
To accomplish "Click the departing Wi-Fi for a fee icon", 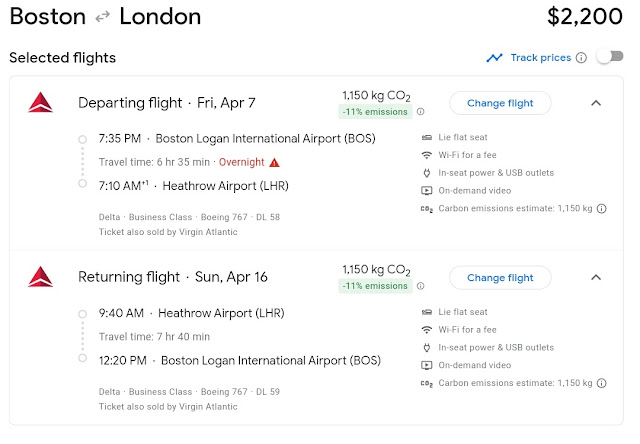I will tap(427, 155).
